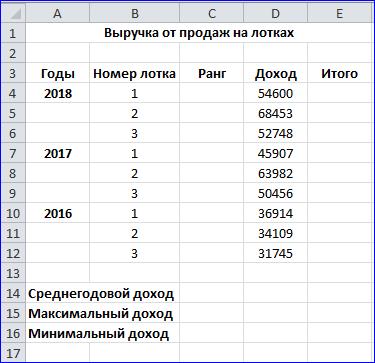Viewport: 375px width, 363px height.
Task: Select column D header
Action: click(275, 13)
